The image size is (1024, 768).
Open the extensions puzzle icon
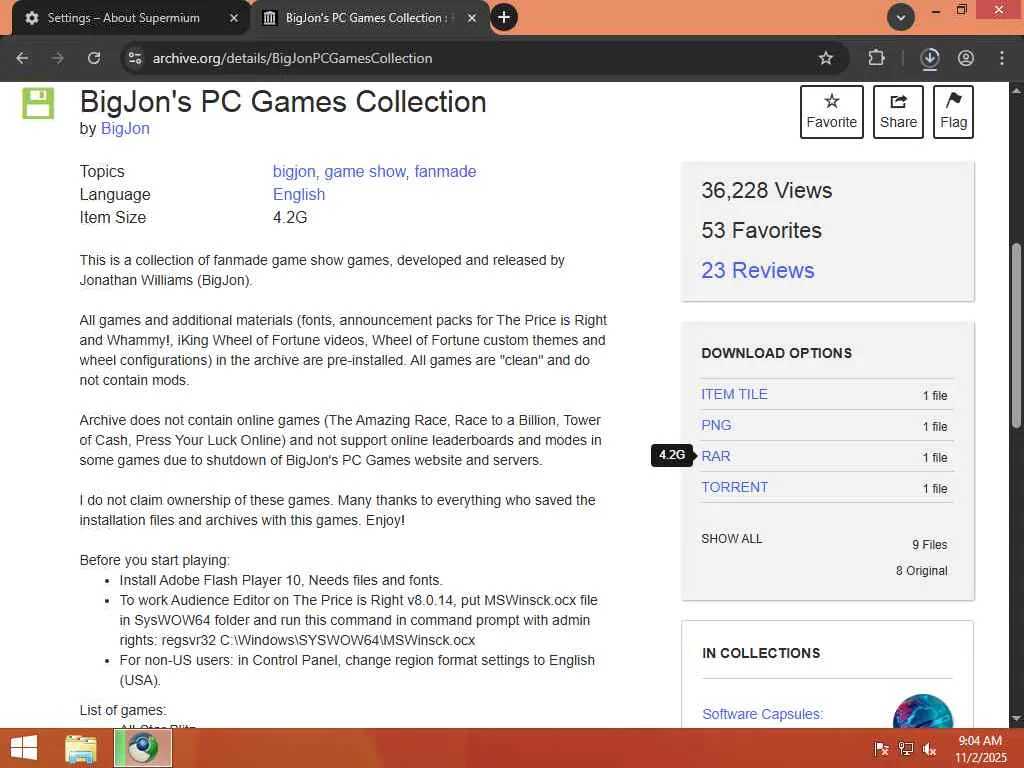(876, 58)
